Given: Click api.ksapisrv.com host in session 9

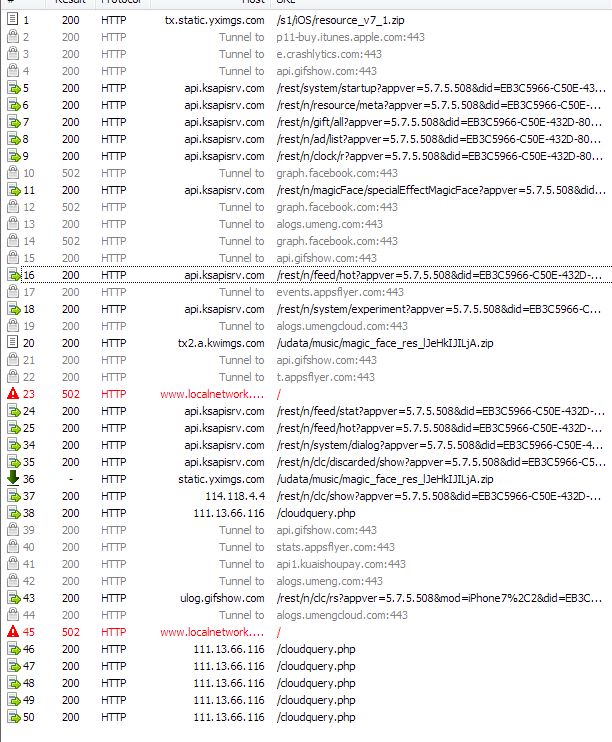Looking at the screenshot, I should pyautogui.click(x=224, y=156).
